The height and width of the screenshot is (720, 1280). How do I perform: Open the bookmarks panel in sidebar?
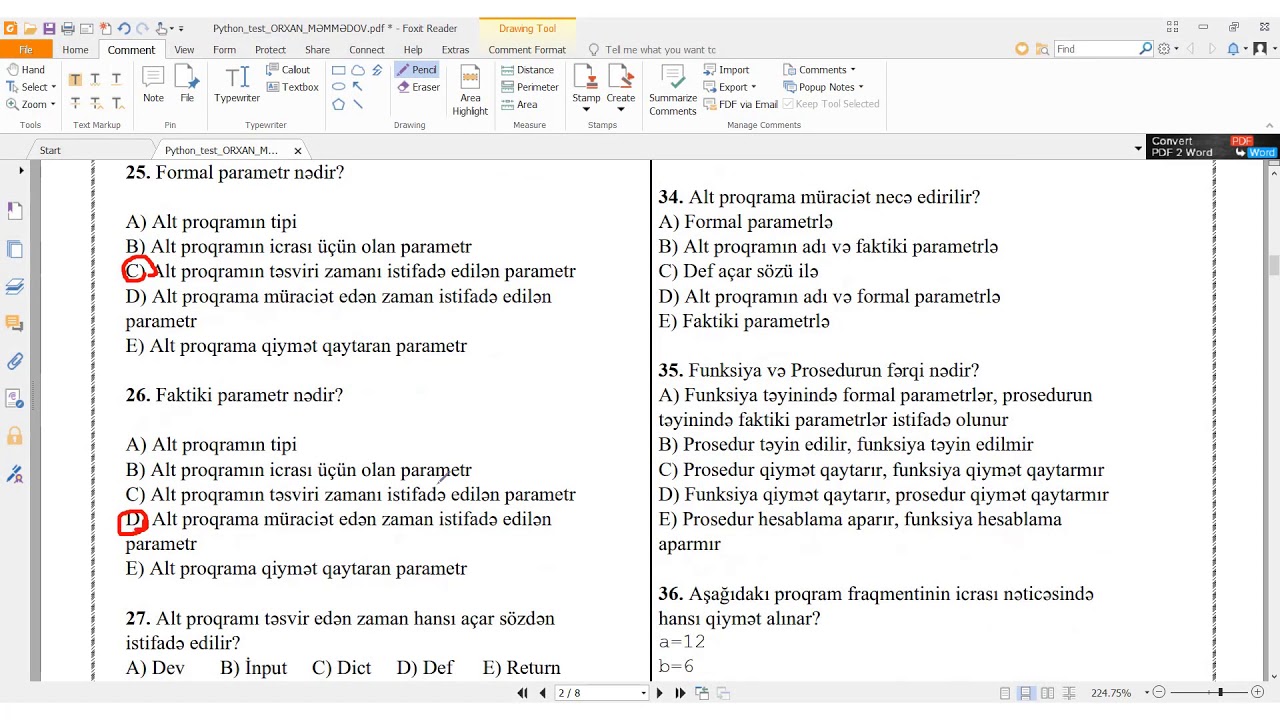pos(15,211)
